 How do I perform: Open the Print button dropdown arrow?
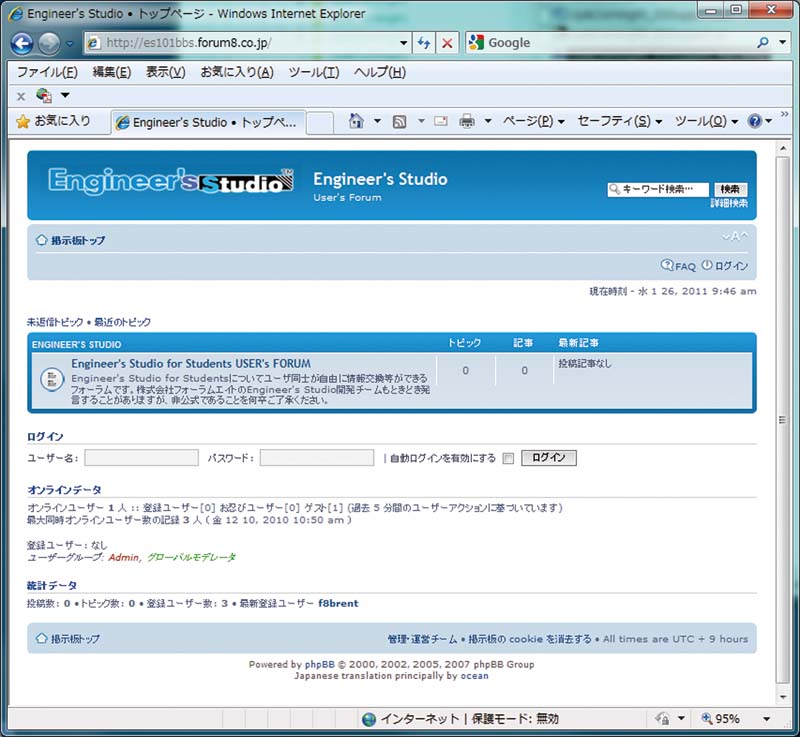[488, 121]
